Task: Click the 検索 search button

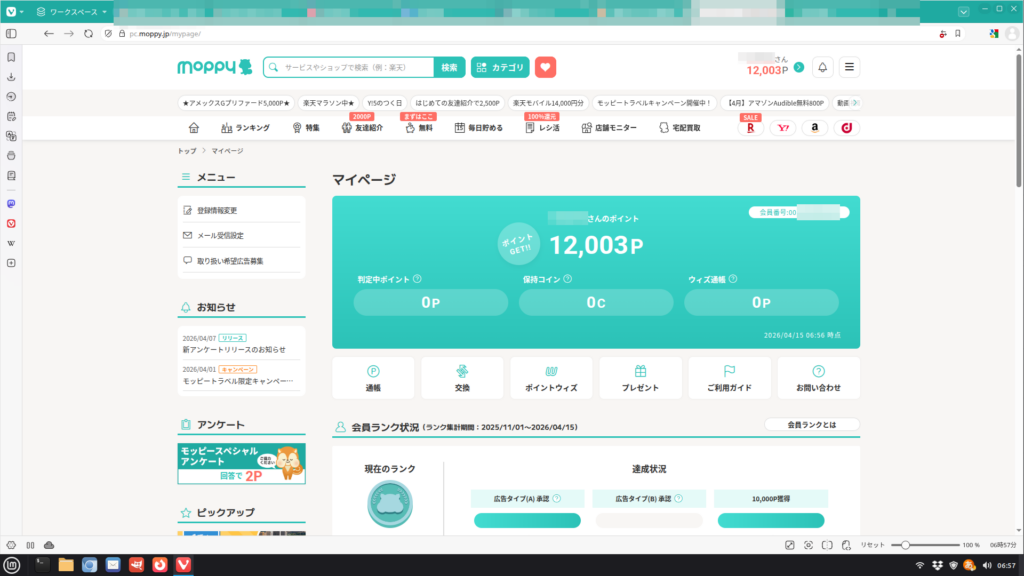Action: pyautogui.click(x=449, y=67)
